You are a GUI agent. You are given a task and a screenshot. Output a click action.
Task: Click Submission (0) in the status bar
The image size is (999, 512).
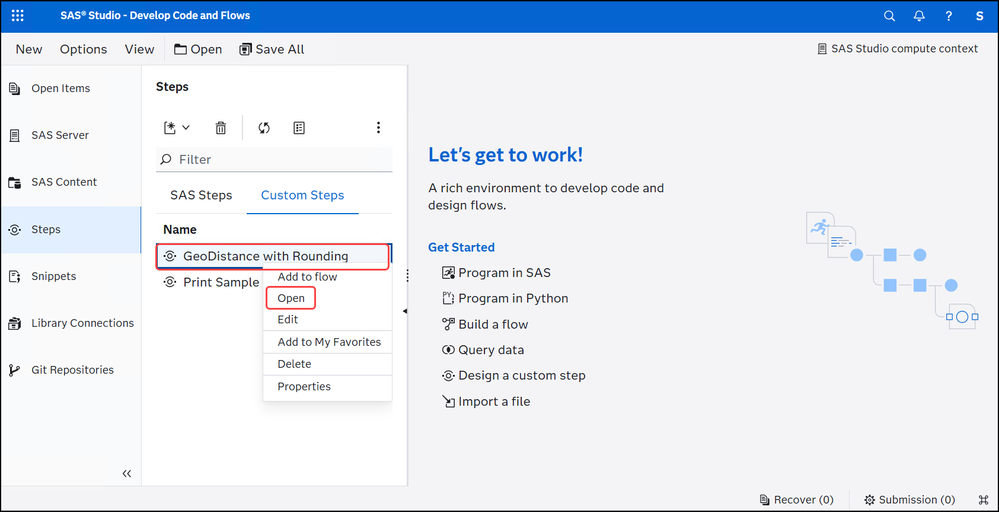tap(909, 500)
